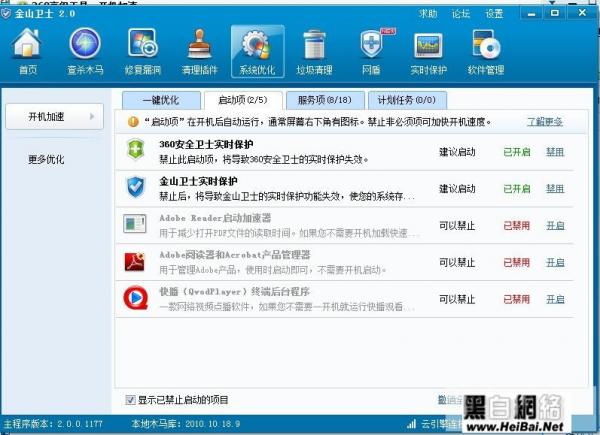The image size is (600, 435).
Task: Click the 了解更多 link
Action: point(545,122)
